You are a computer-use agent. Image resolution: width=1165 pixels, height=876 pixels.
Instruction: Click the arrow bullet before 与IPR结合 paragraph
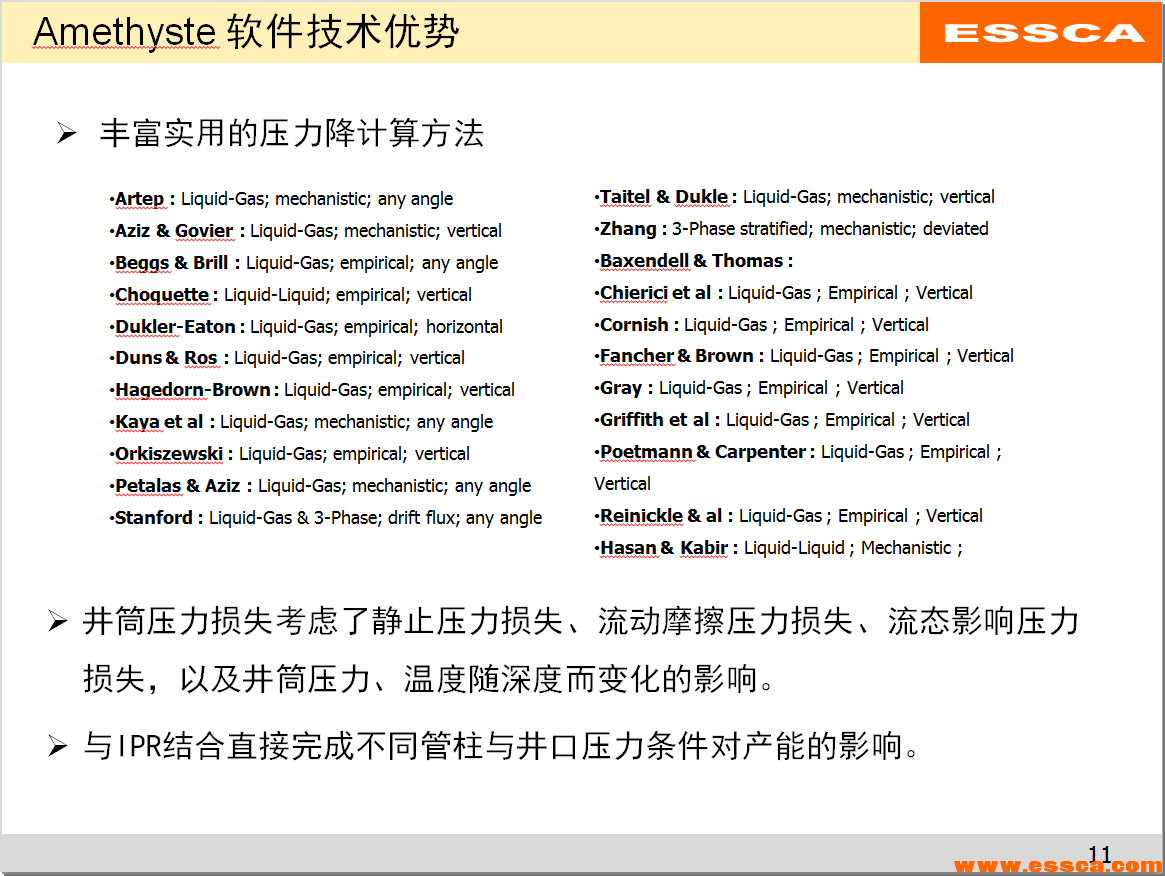tap(53, 739)
